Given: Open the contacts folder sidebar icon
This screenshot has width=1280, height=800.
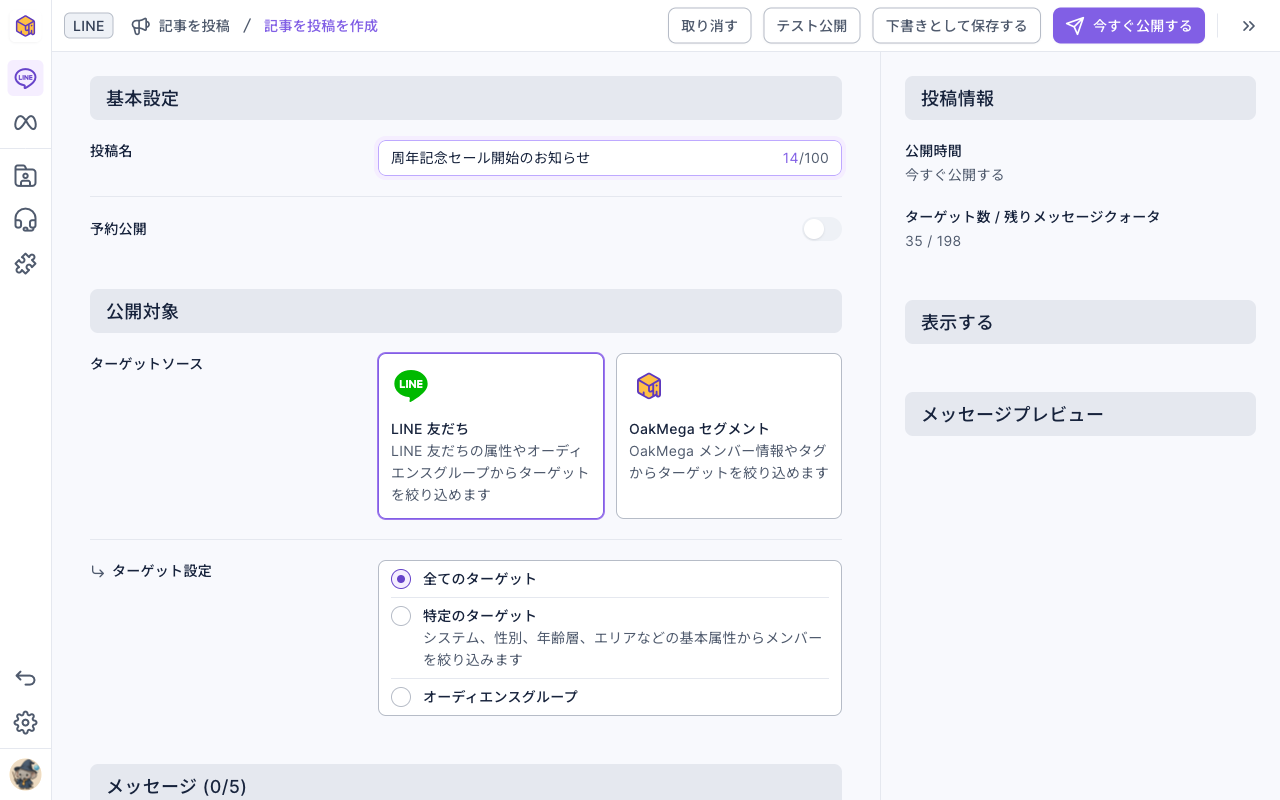Looking at the screenshot, I should 25,176.
